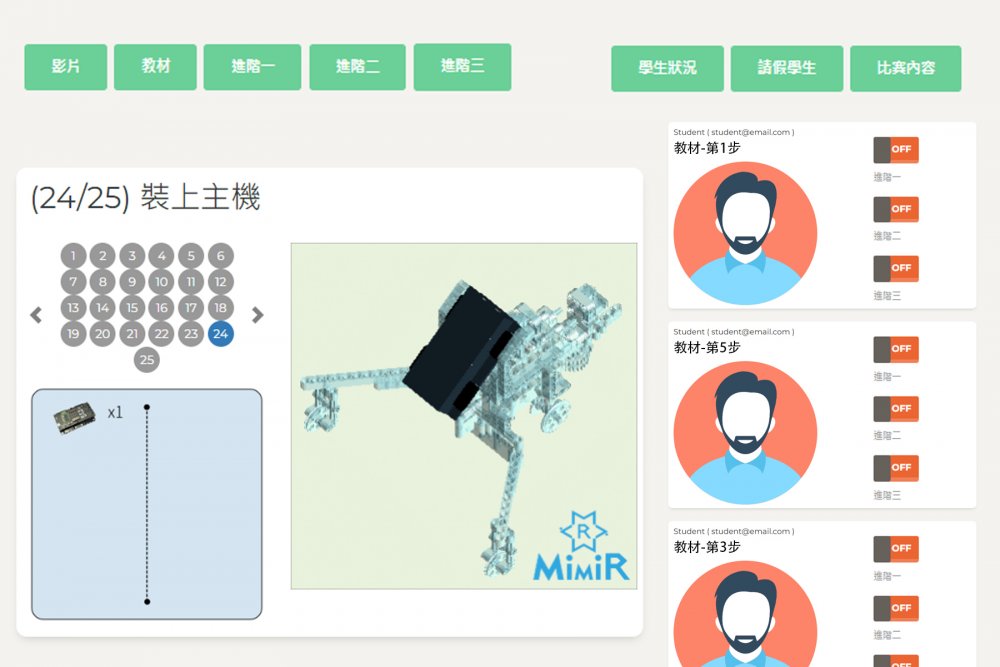Screen dimensions: 1000x667
Task: Toggle 進階三 switch for first student
Action: [896, 268]
